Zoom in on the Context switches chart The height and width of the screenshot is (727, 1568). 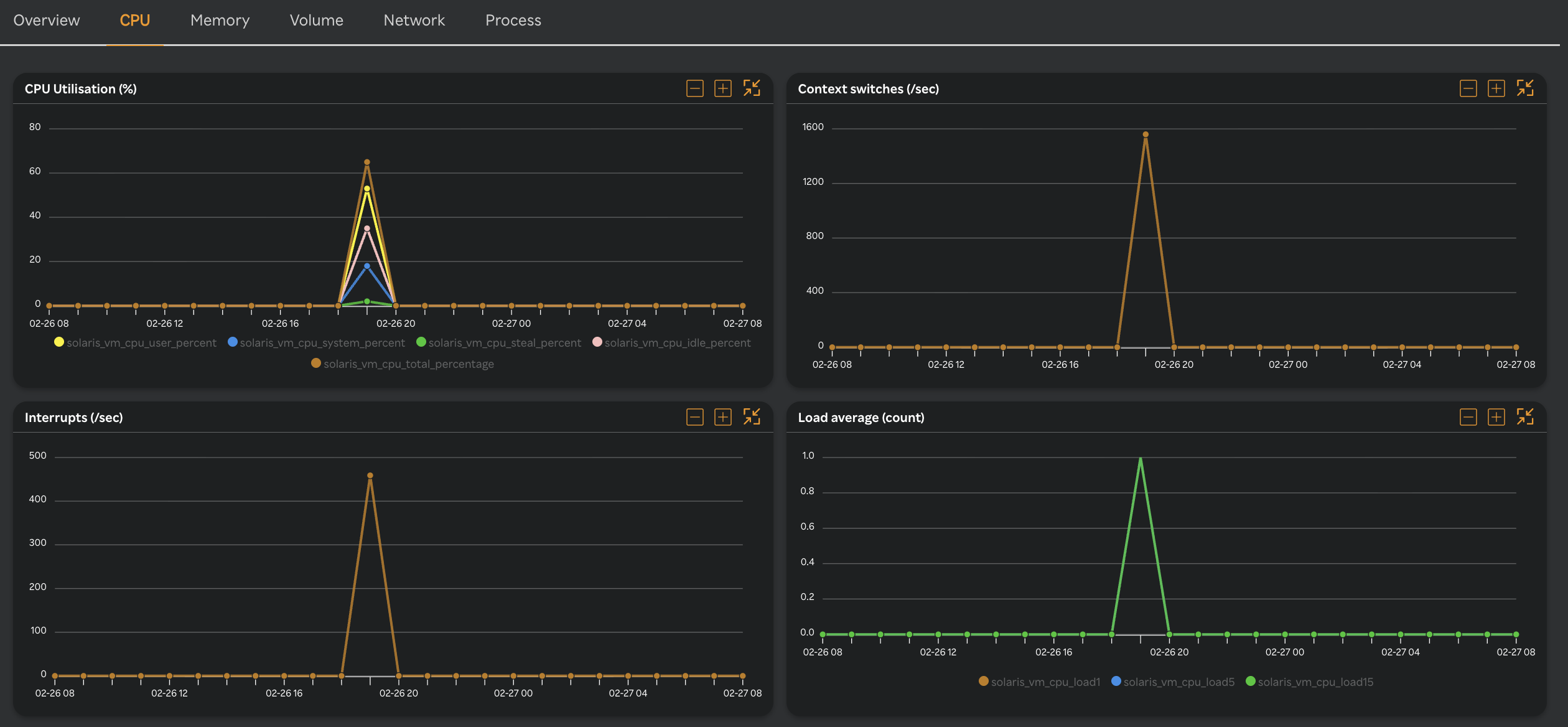(x=1496, y=88)
